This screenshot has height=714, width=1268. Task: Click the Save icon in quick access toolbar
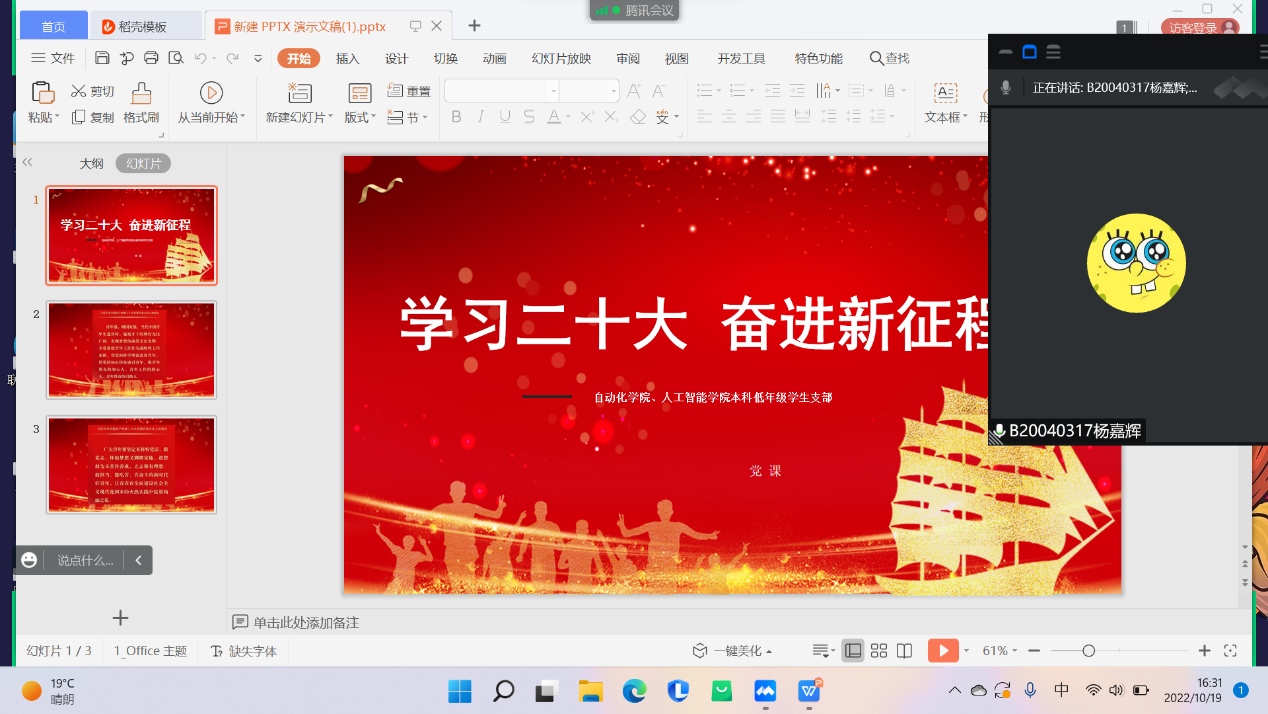(x=102, y=58)
